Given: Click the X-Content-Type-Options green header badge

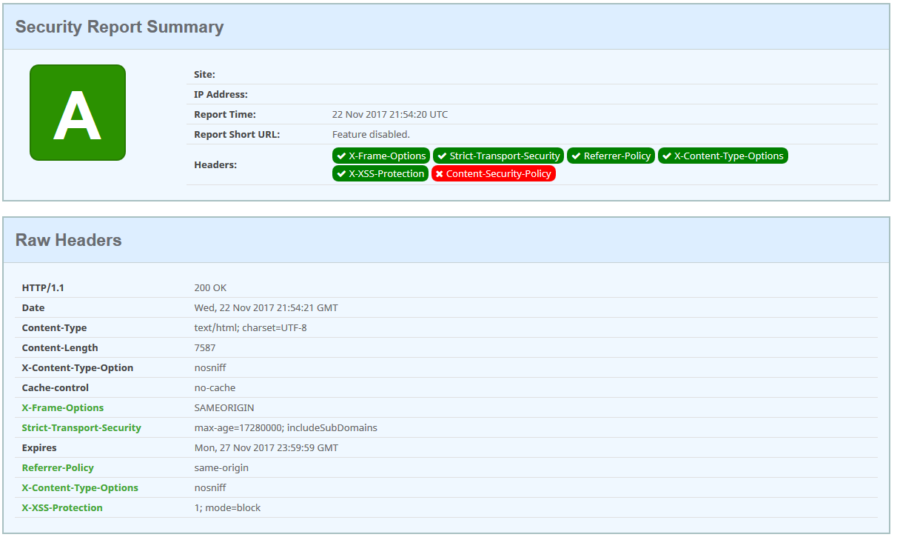Looking at the screenshot, I should click(723, 156).
